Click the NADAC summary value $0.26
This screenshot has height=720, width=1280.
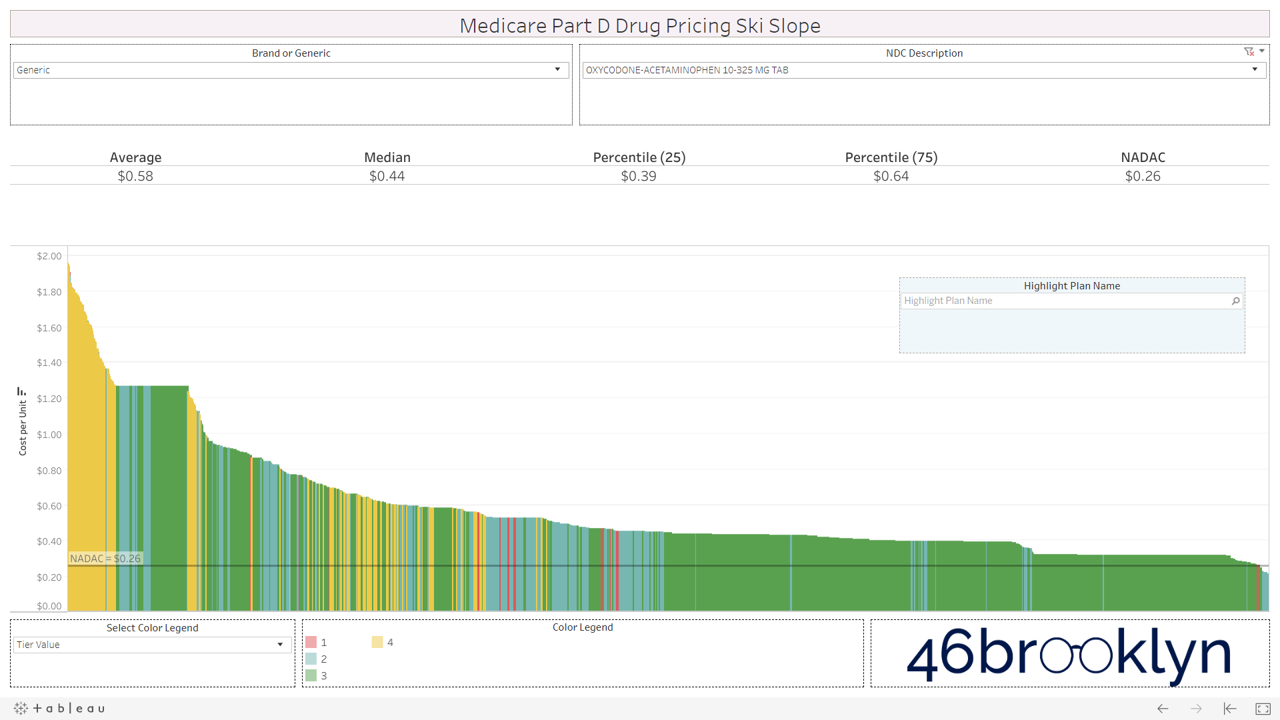point(1143,176)
